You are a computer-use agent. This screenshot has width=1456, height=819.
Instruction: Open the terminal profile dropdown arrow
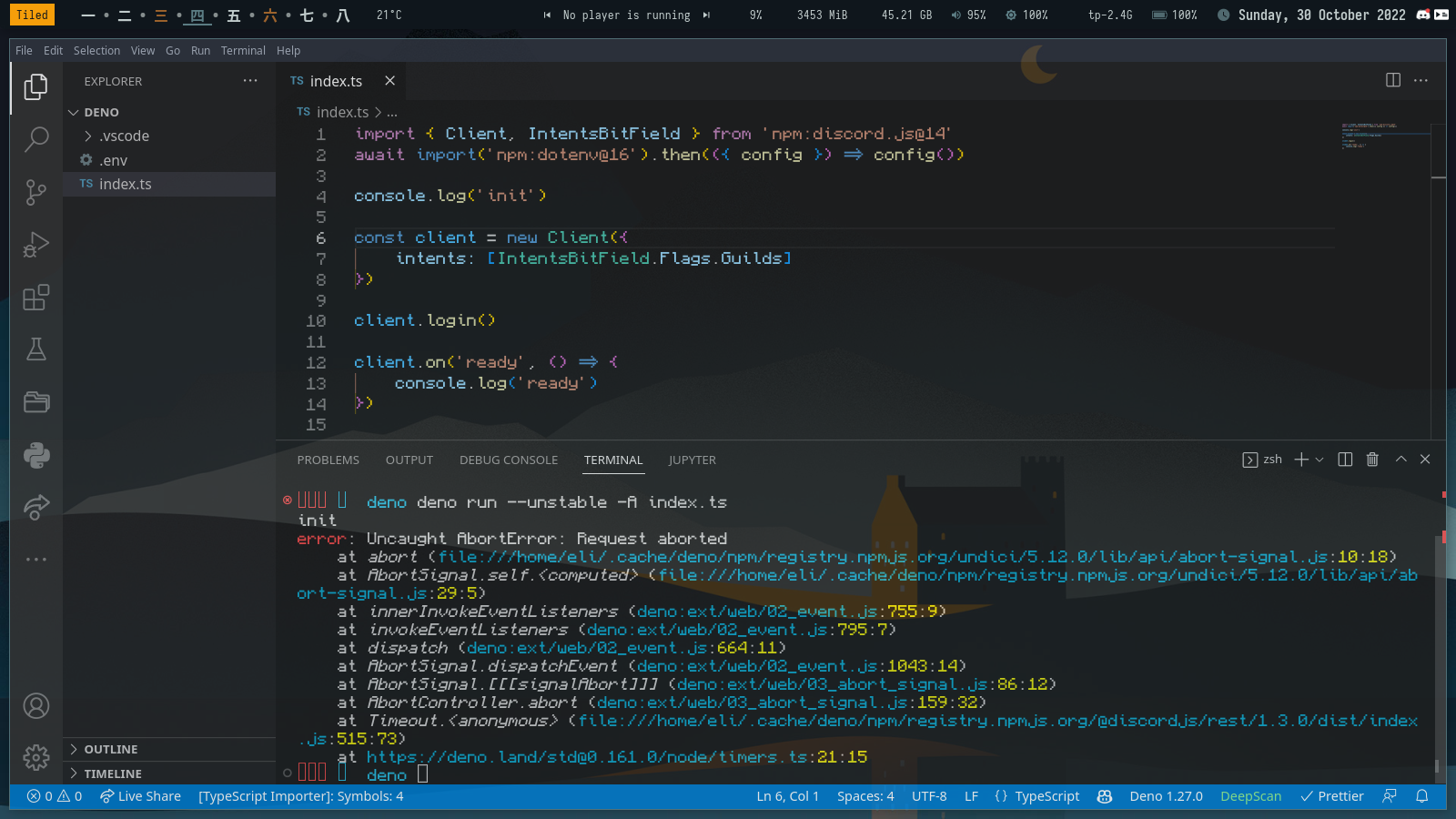tap(1320, 460)
